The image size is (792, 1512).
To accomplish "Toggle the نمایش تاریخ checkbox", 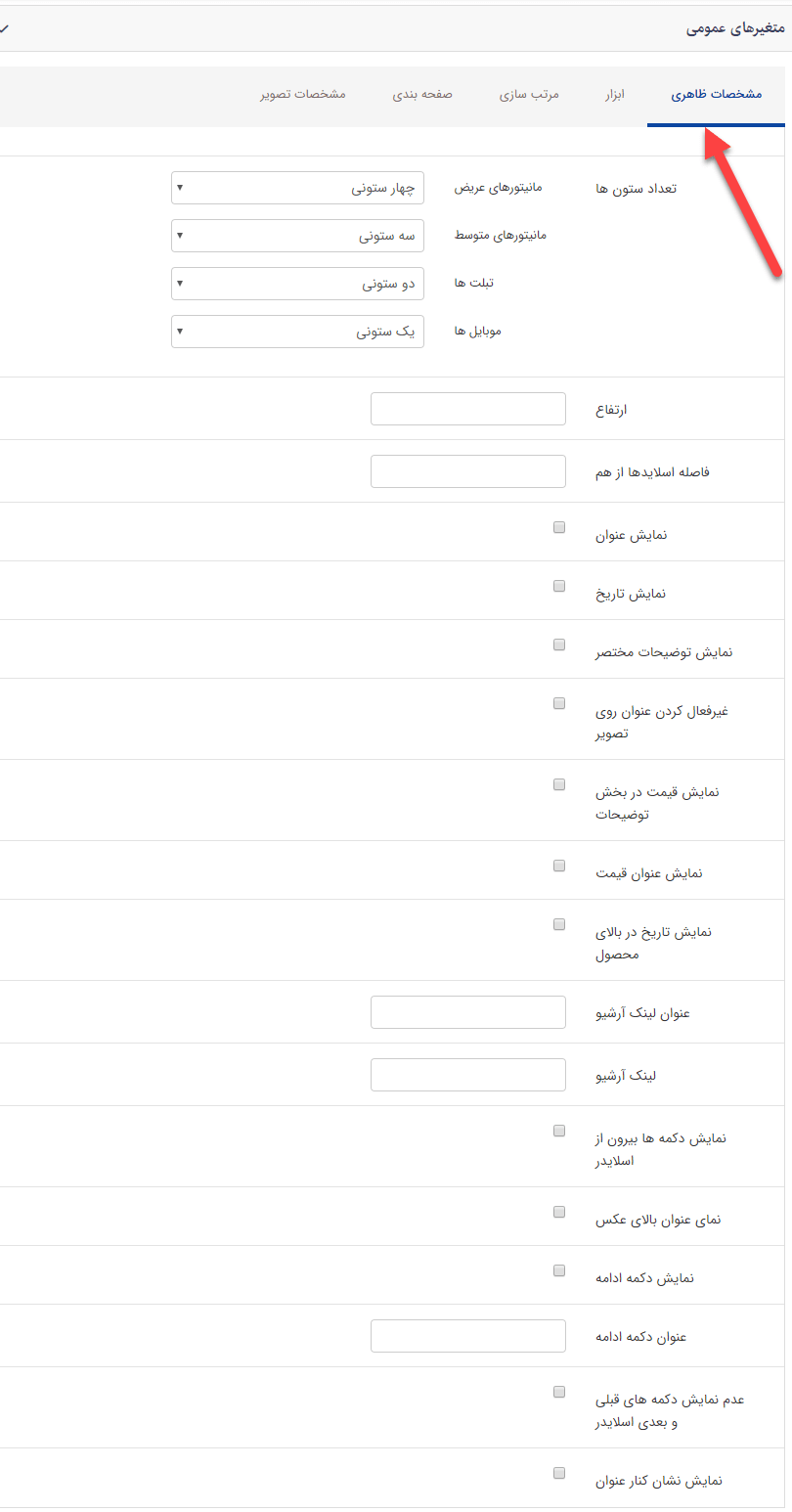I will pos(558,585).
